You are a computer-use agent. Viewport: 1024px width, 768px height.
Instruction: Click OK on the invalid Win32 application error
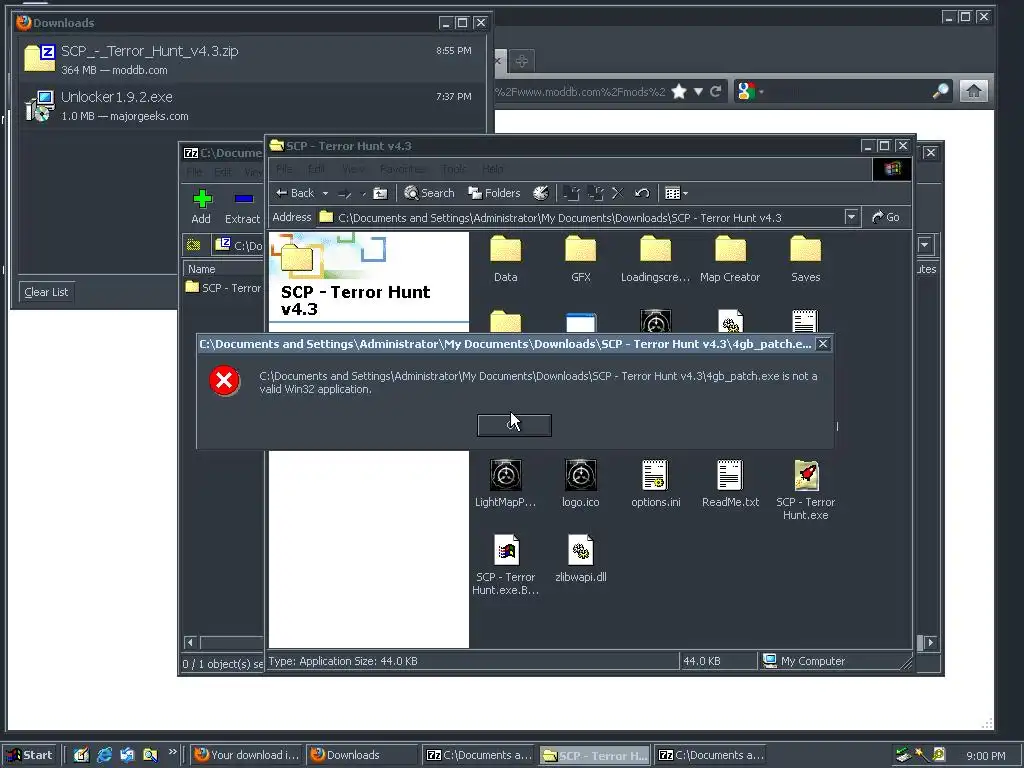pyautogui.click(x=514, y=425)
